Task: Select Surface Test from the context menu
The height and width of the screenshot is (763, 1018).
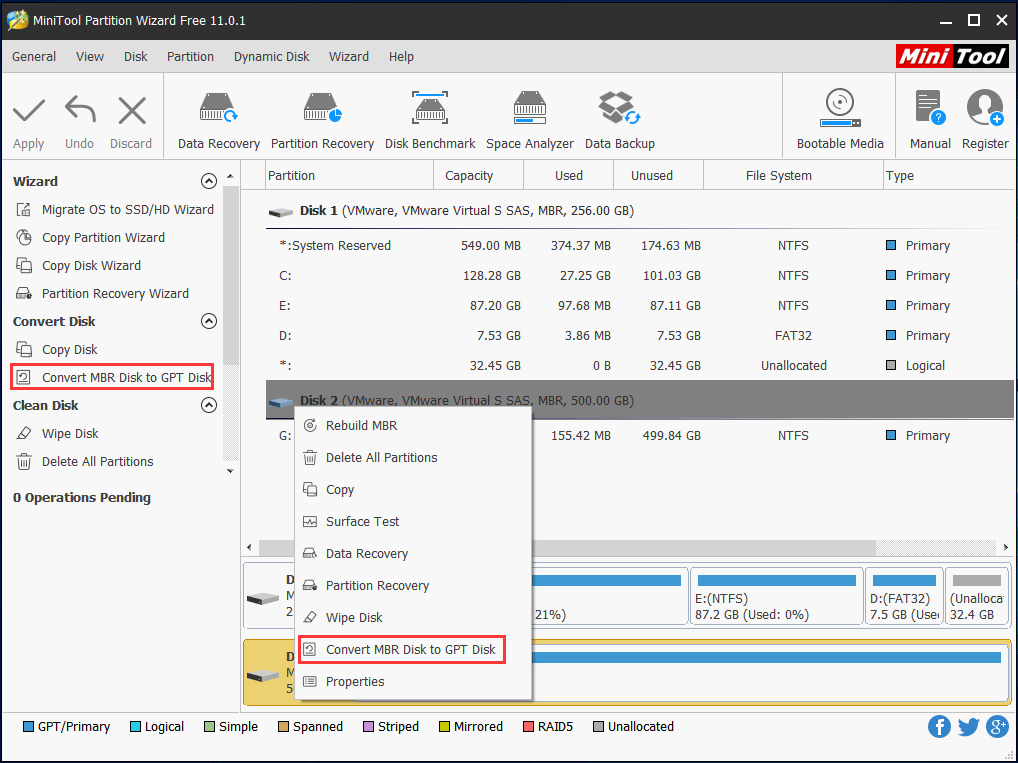Action: [x=365, y=521]
